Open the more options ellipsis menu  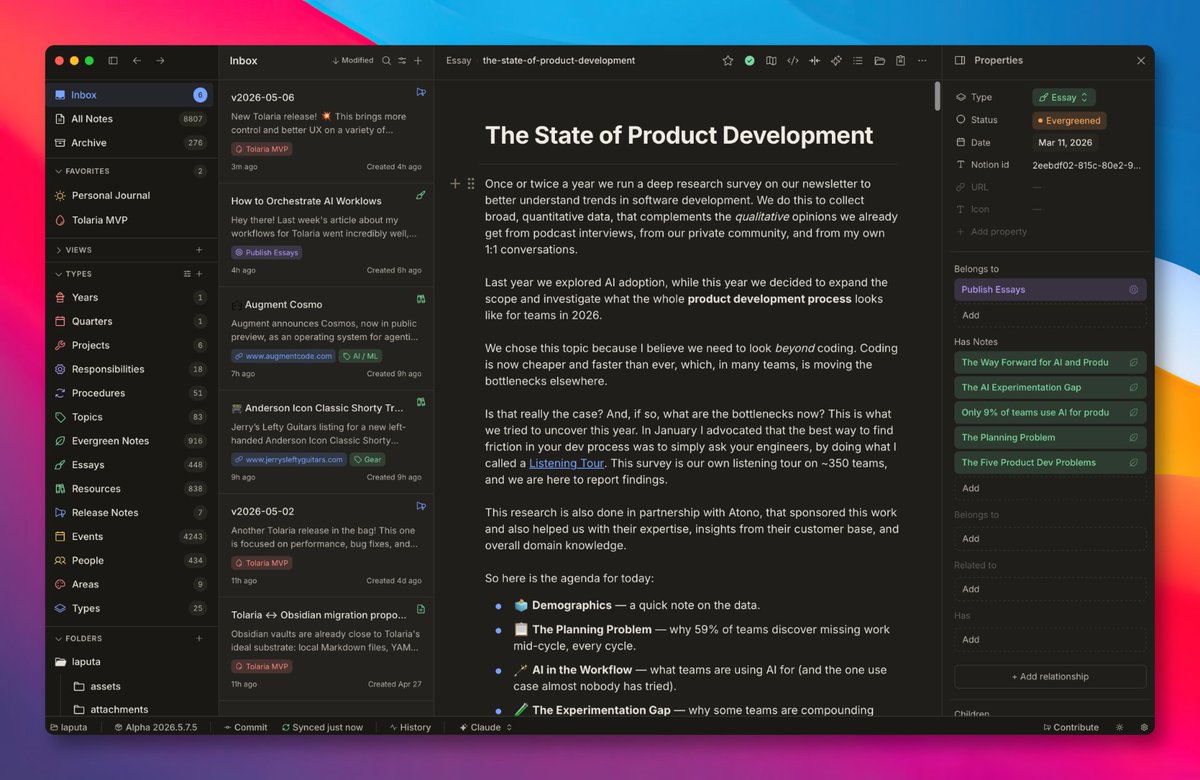coord(922,60)
